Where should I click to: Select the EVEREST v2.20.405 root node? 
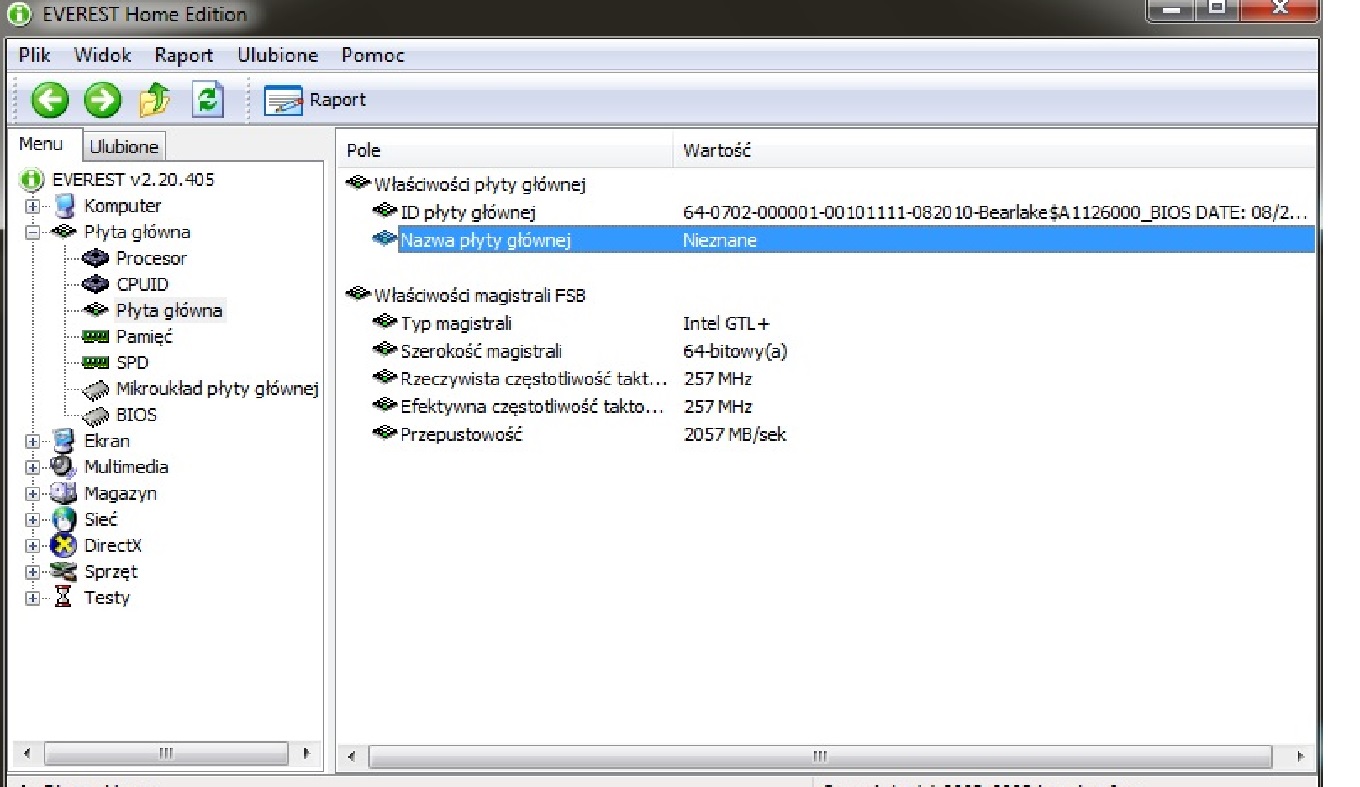coord(133,180)
